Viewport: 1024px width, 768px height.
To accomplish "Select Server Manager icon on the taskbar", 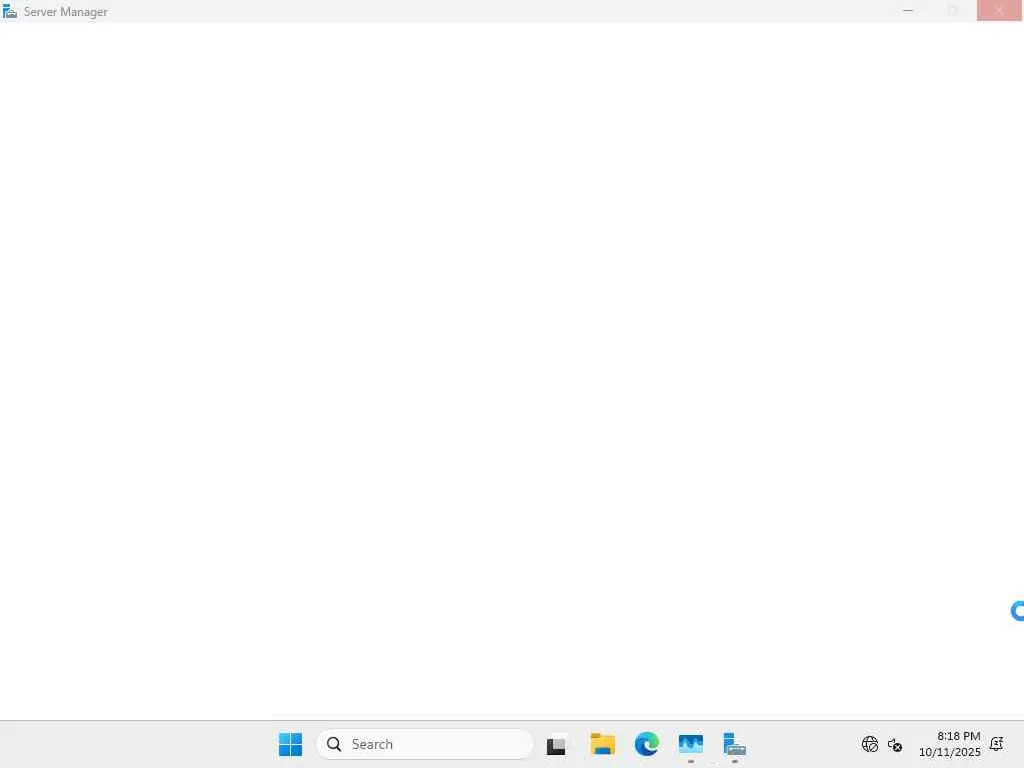I will [x=734, y=744].
